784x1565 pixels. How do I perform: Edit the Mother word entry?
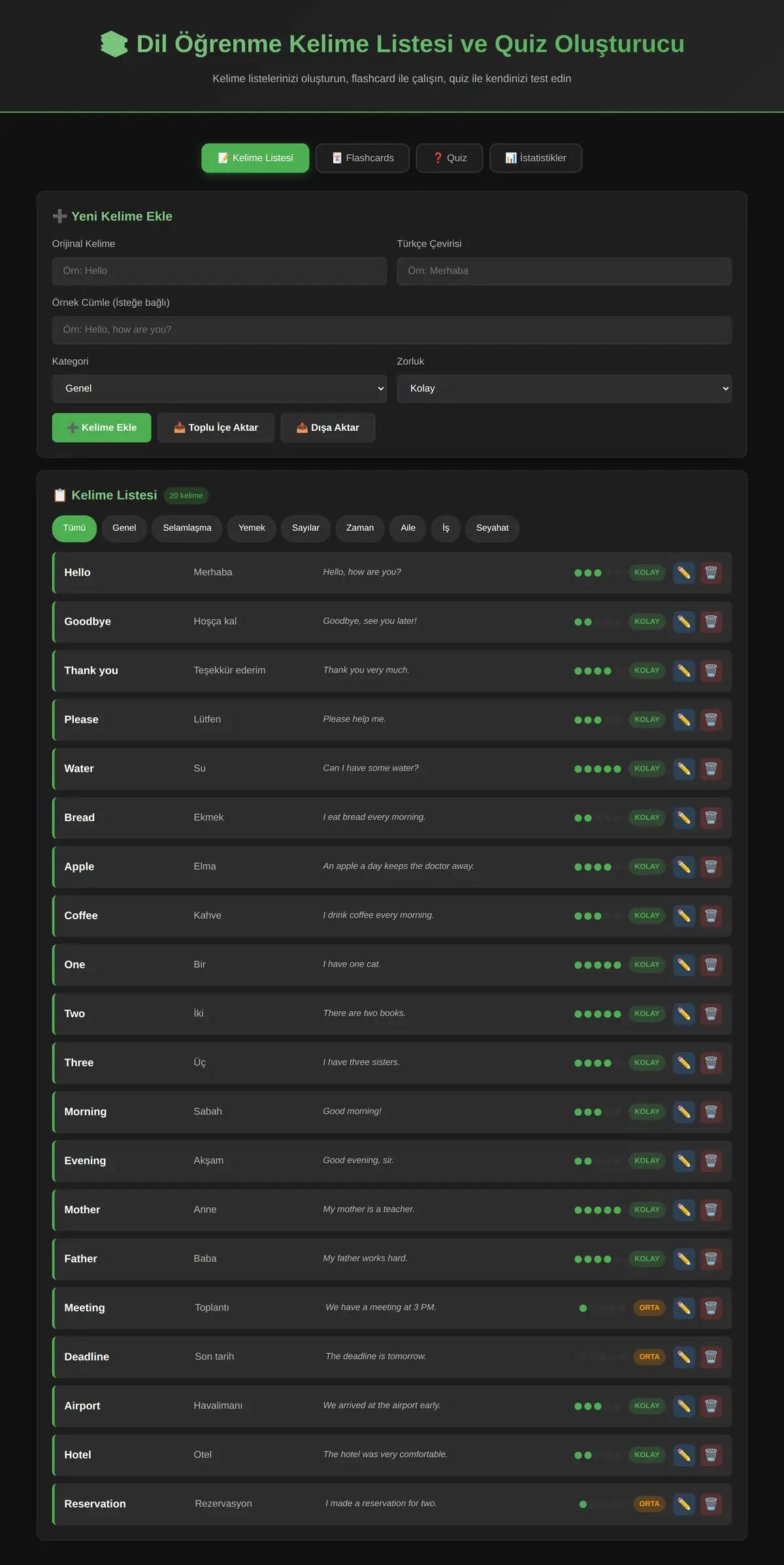click(684, 1210)
